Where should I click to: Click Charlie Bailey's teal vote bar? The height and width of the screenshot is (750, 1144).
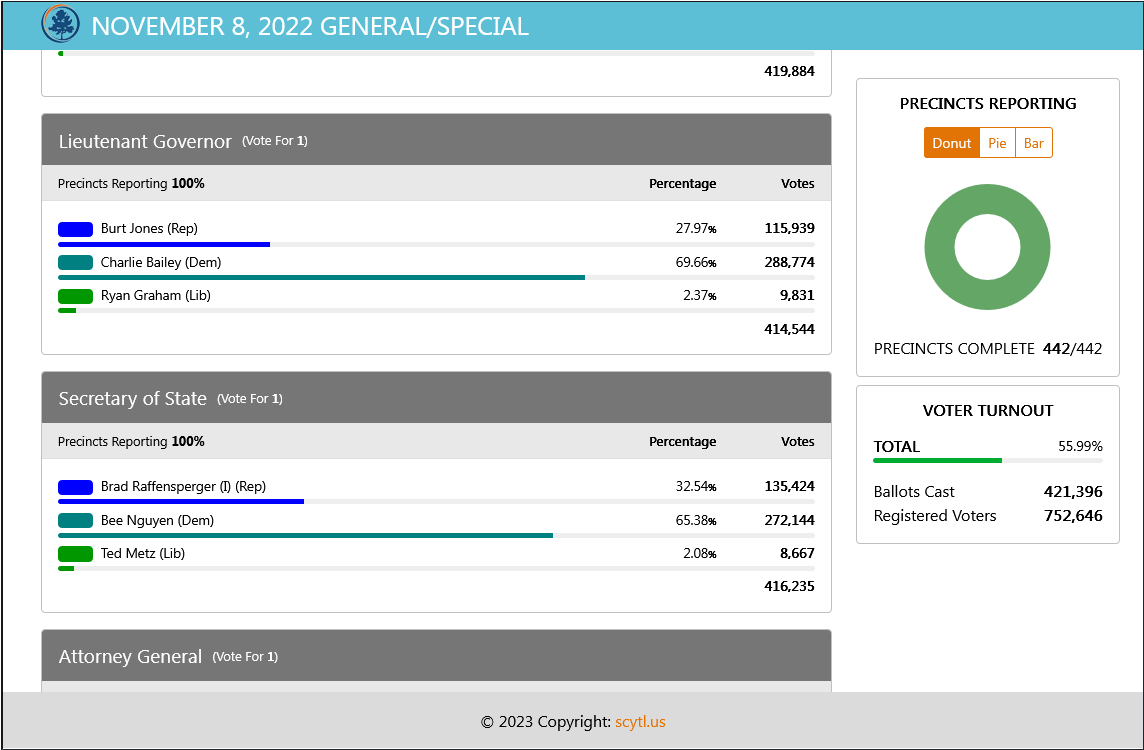point(321,277)
